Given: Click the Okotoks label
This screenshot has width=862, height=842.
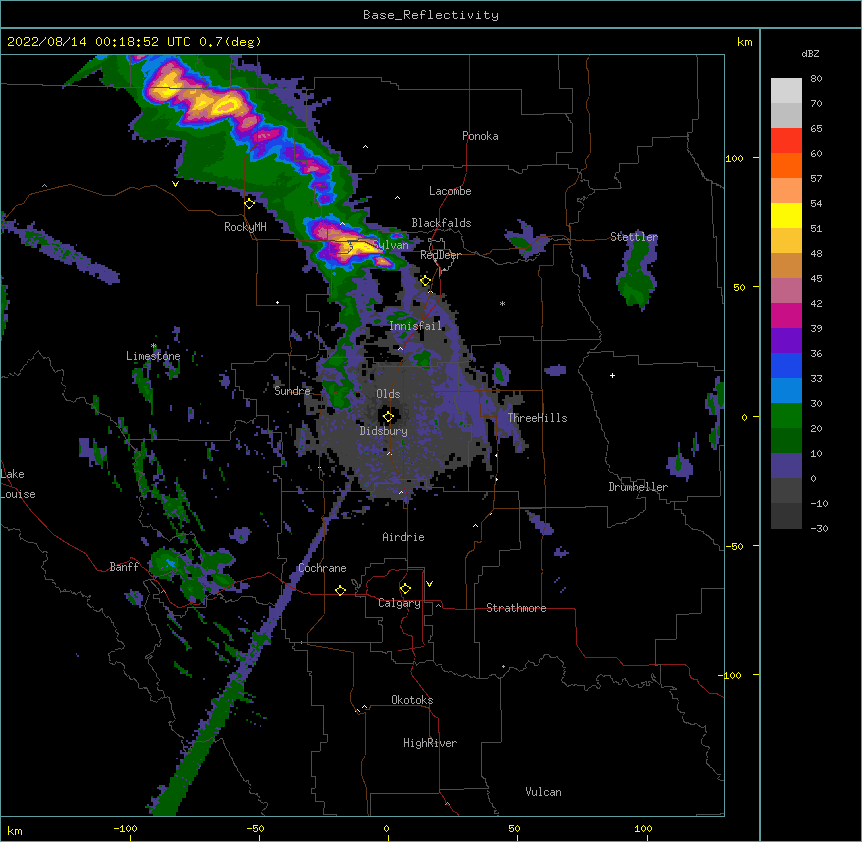Looking at the screenshot, I should [412, 700].
